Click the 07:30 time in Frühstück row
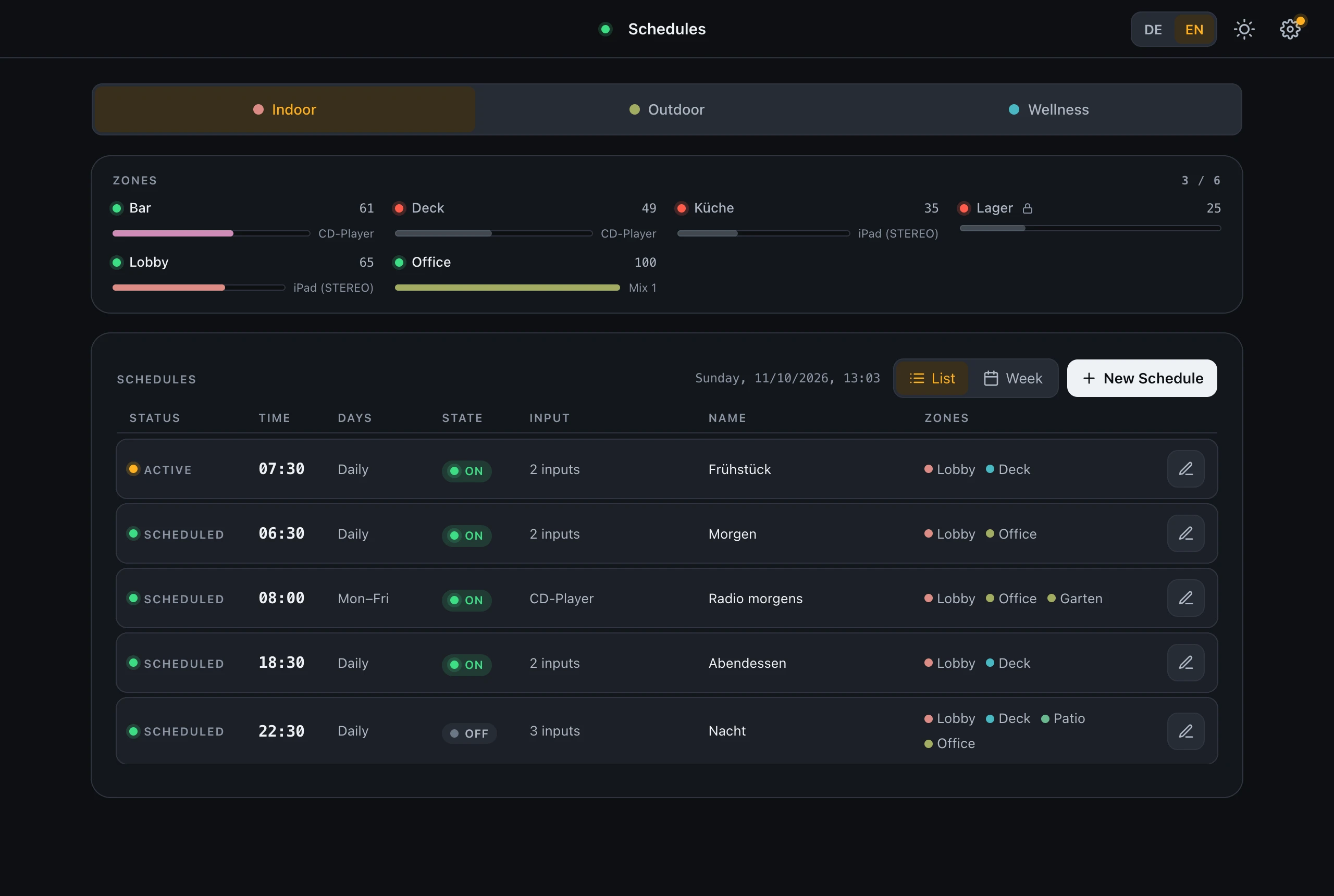The image size is (1334, 896). click(x=281, y=469)
